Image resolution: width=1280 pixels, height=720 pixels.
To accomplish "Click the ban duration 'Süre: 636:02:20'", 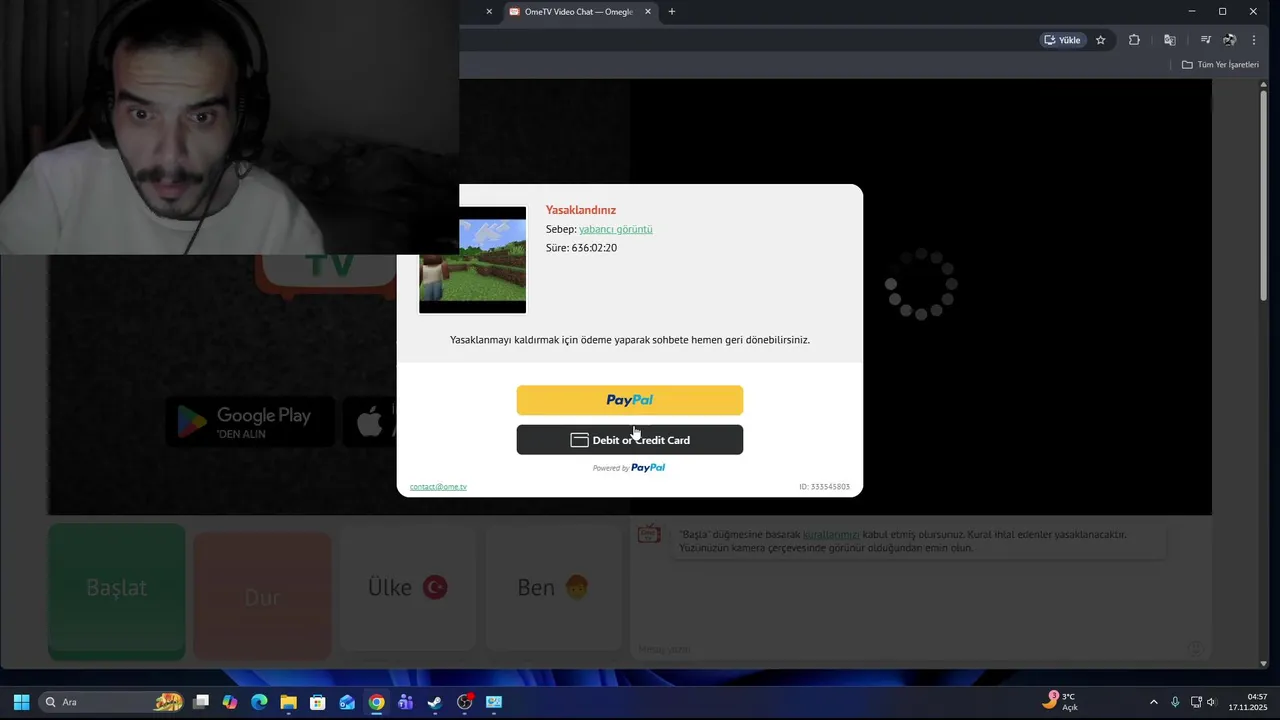I will (581, 248).
